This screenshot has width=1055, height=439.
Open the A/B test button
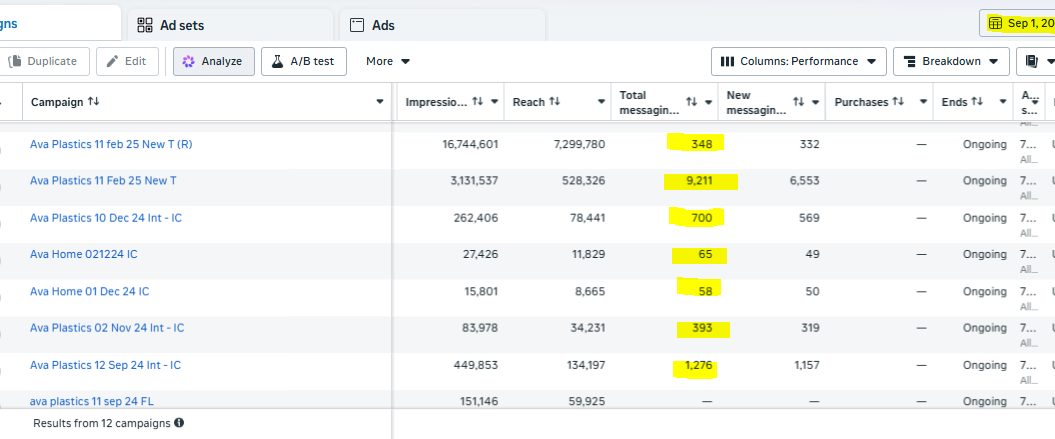[x=303, y=61]
